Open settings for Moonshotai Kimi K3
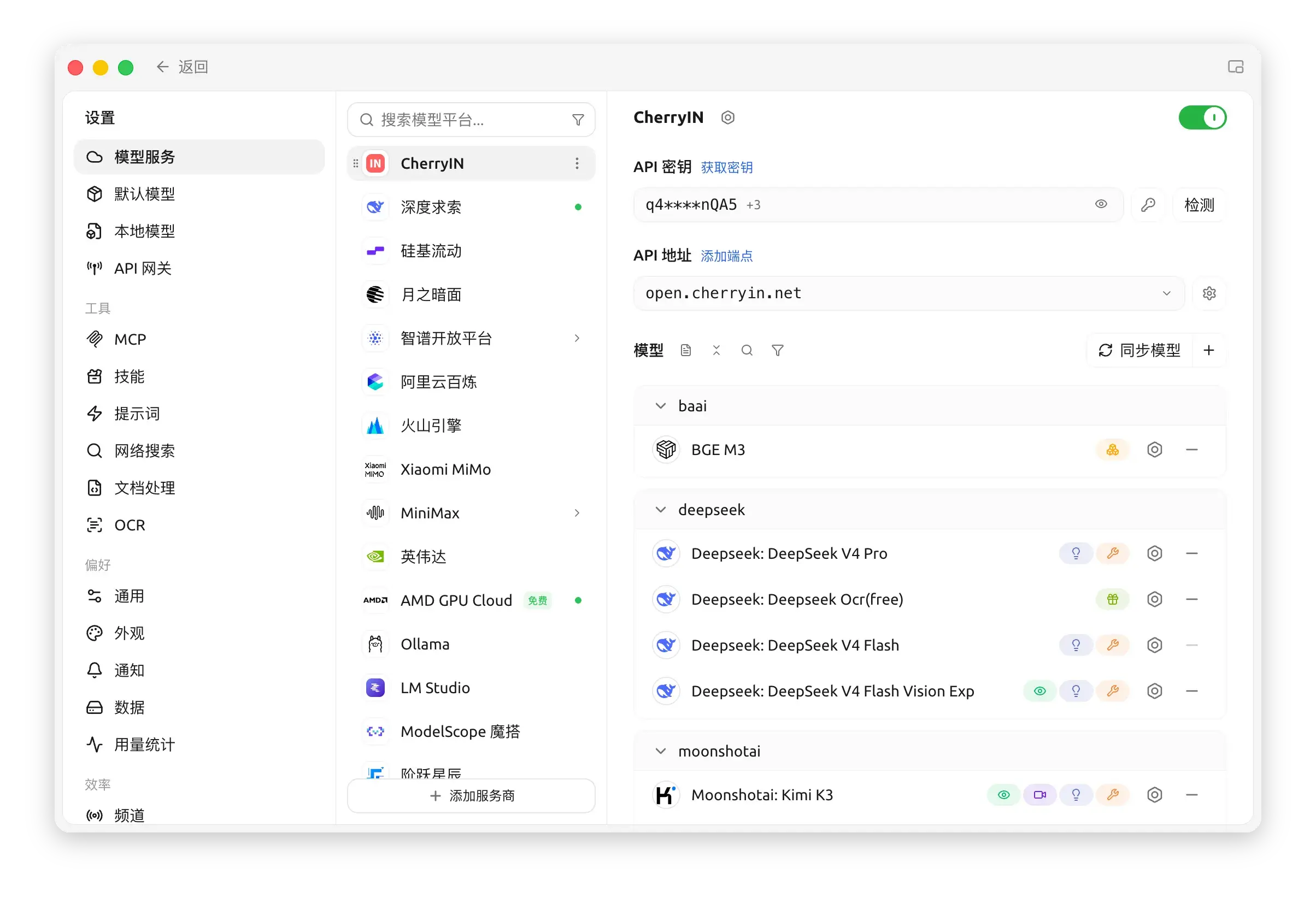1316x898 pixels. [1155, 795]
